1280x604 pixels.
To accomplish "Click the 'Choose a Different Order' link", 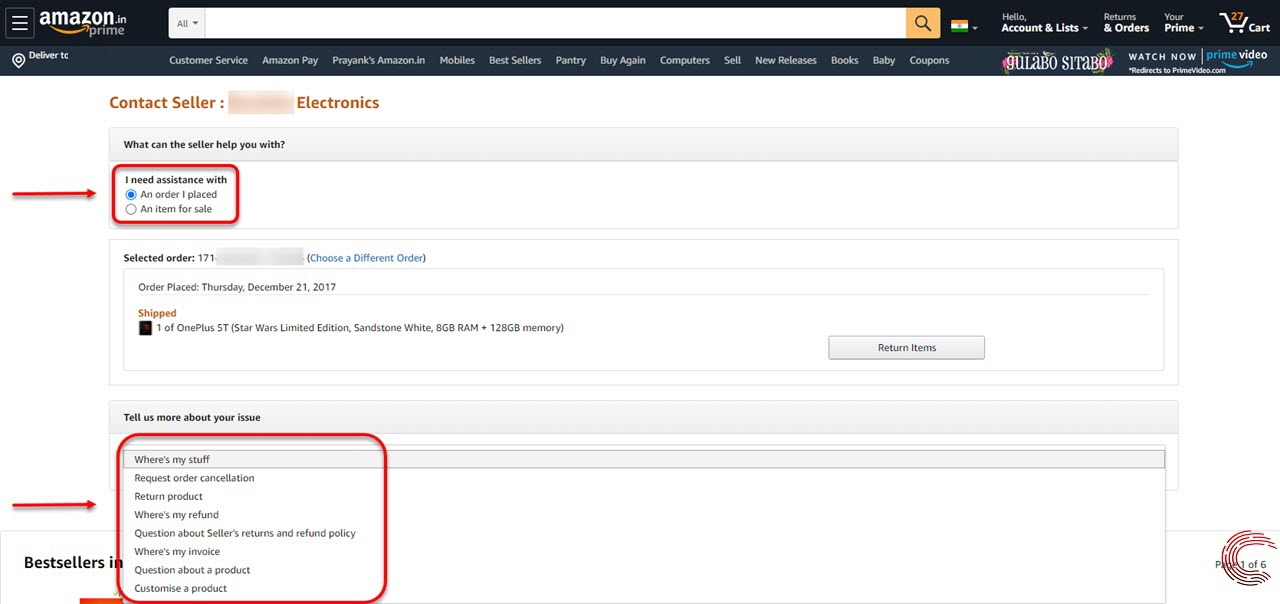I will (x=366, y=257).
